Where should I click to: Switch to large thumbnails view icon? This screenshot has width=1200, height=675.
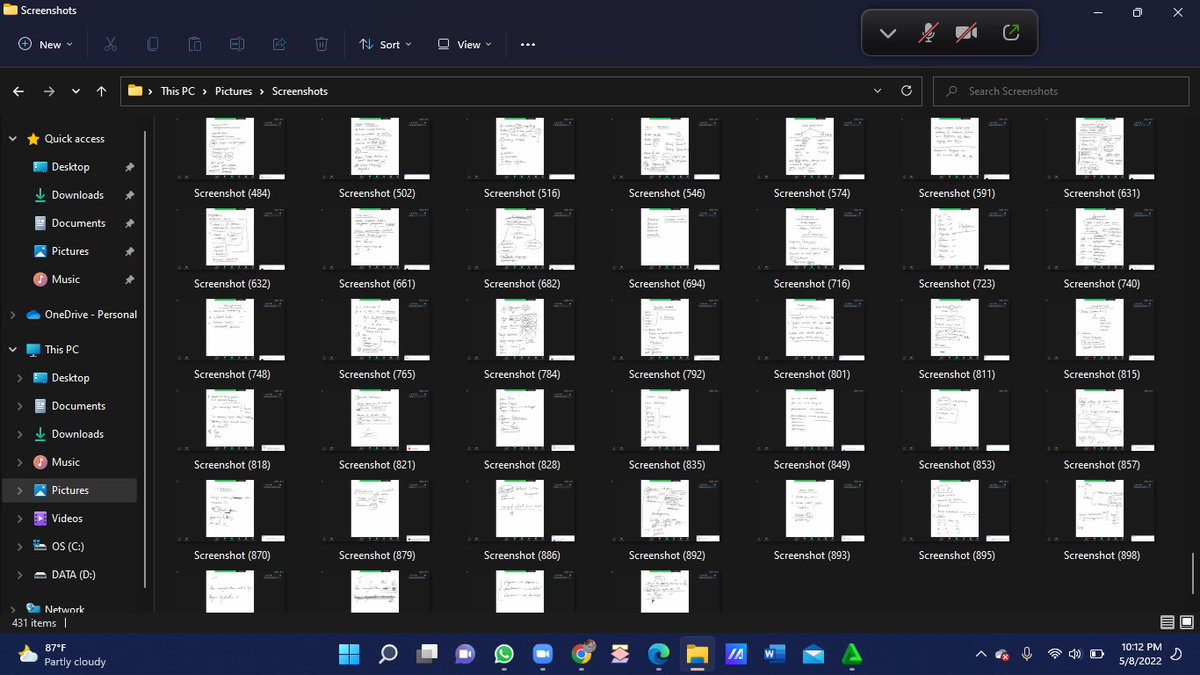(1186, 622)
